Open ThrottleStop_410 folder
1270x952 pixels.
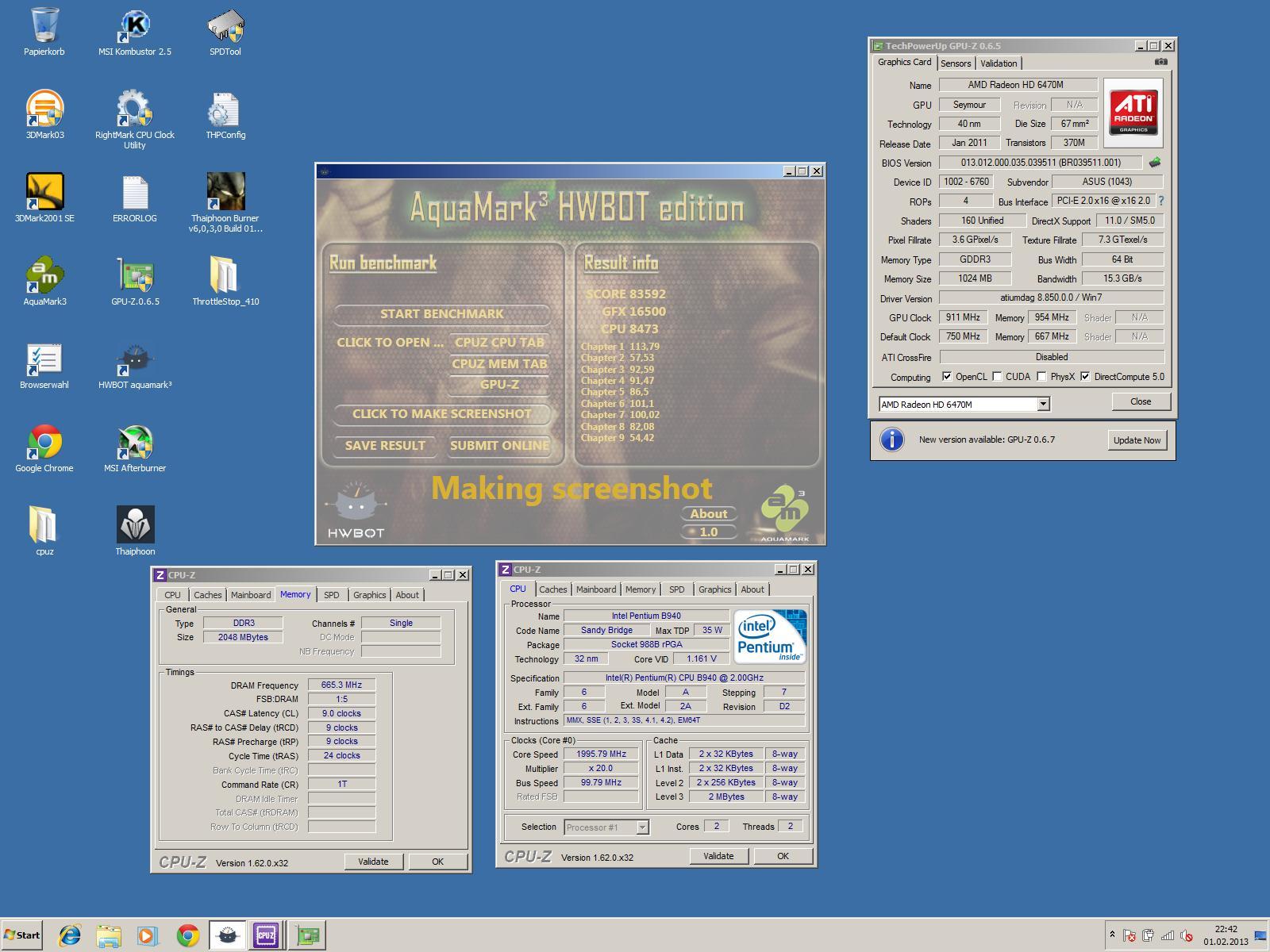pyautogui.click(x=225, y=282)
